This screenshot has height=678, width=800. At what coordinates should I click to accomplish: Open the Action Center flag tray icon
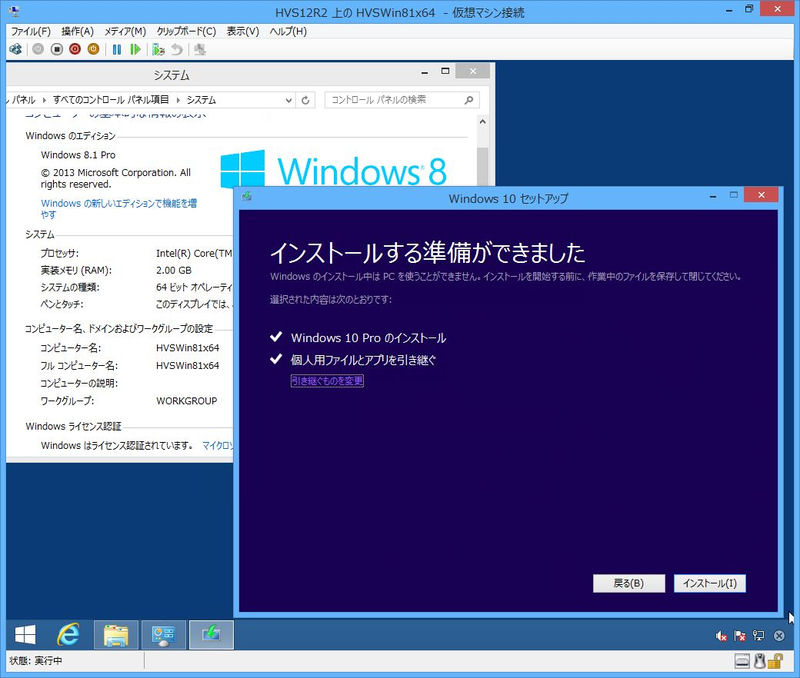tap(740, 636)
